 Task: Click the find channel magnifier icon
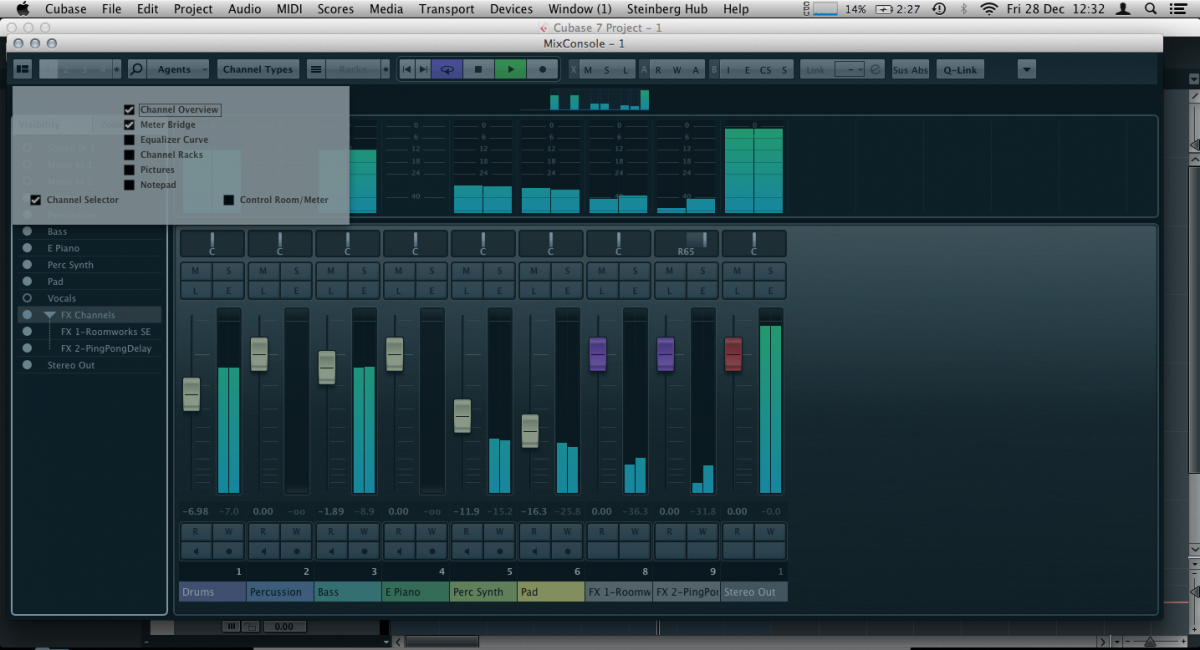click(x=137, y=69)
